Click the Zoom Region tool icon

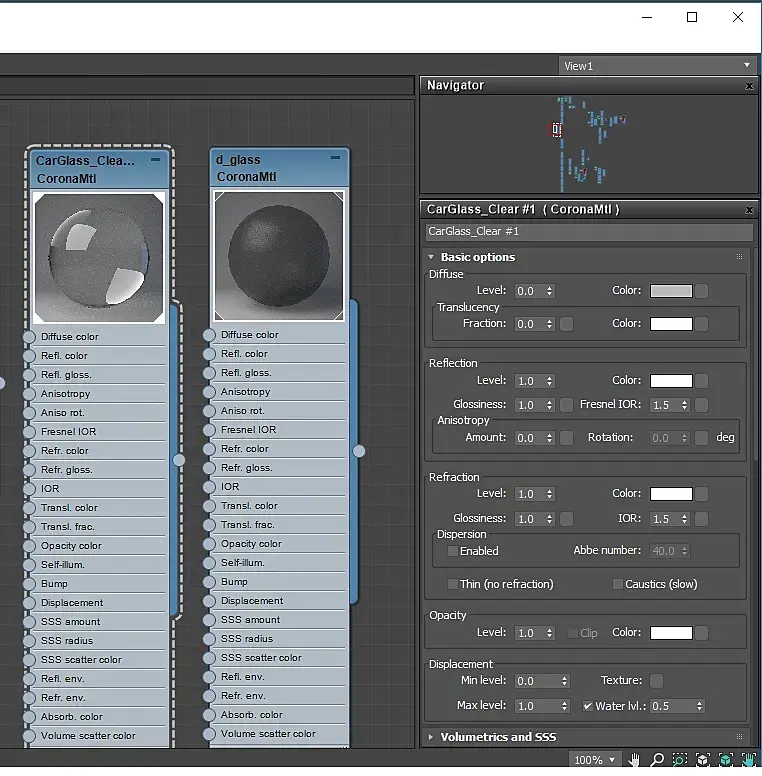(x=680, y=760)
